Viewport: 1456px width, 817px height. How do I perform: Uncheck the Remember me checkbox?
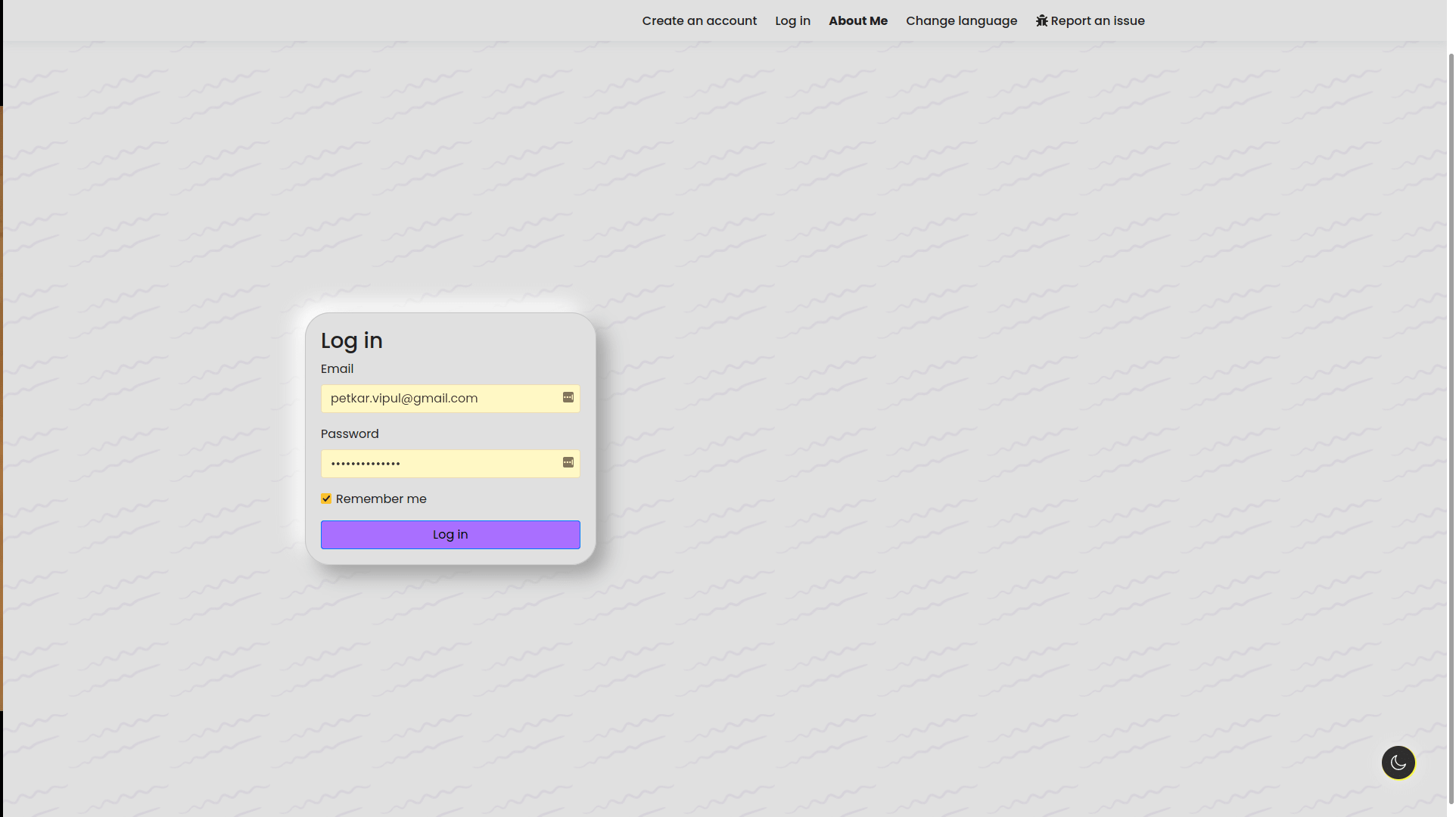(x=326, y=499)
